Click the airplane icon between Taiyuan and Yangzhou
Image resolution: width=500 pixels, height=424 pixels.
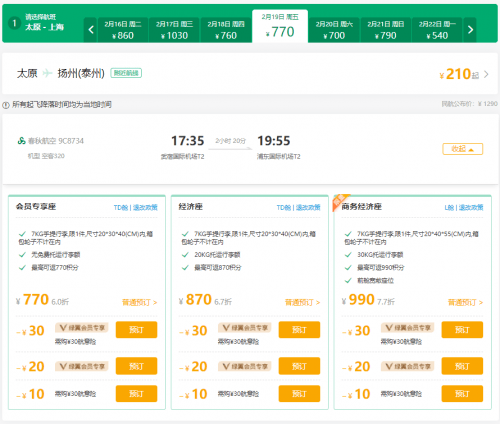(47, 73)
